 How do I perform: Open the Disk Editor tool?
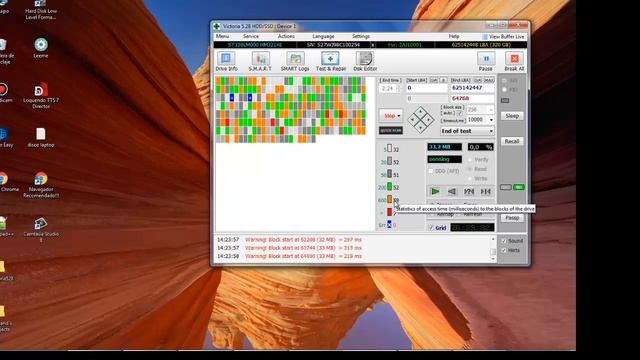365,62
